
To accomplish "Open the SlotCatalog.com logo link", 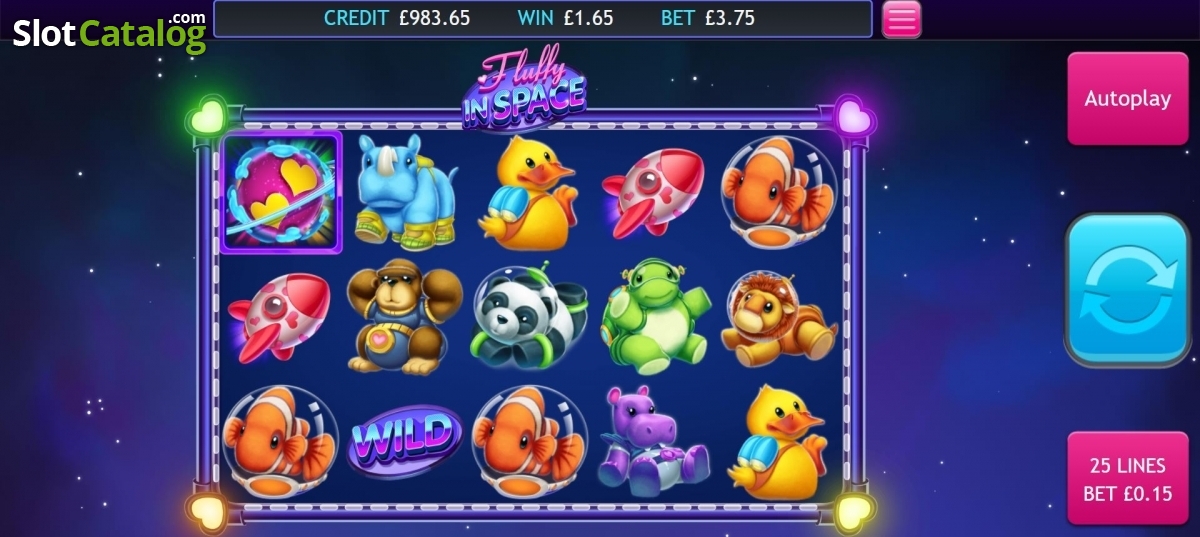I will pyautogui.click(x=109, y=32).
